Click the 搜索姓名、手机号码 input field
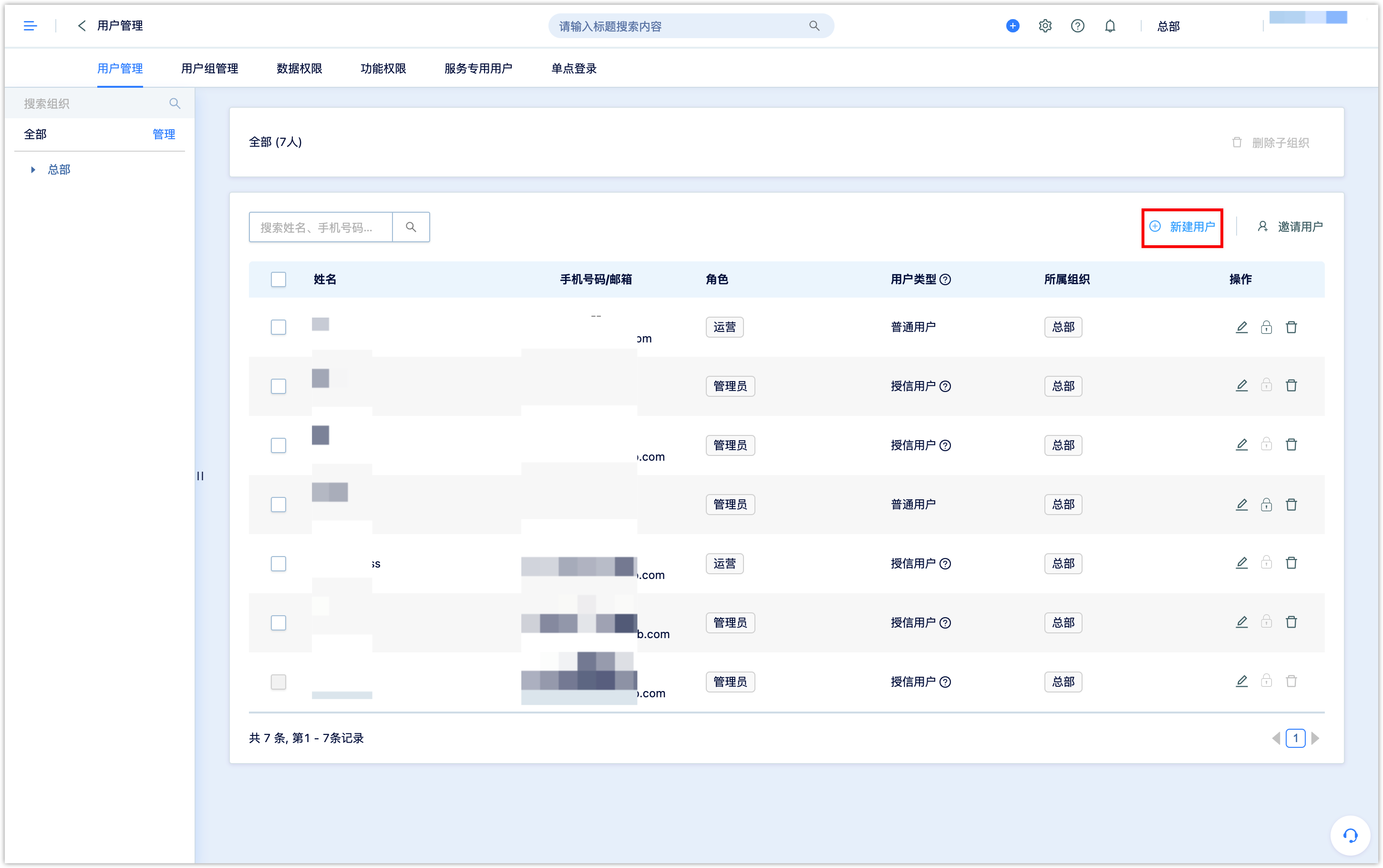 [321, 227]
